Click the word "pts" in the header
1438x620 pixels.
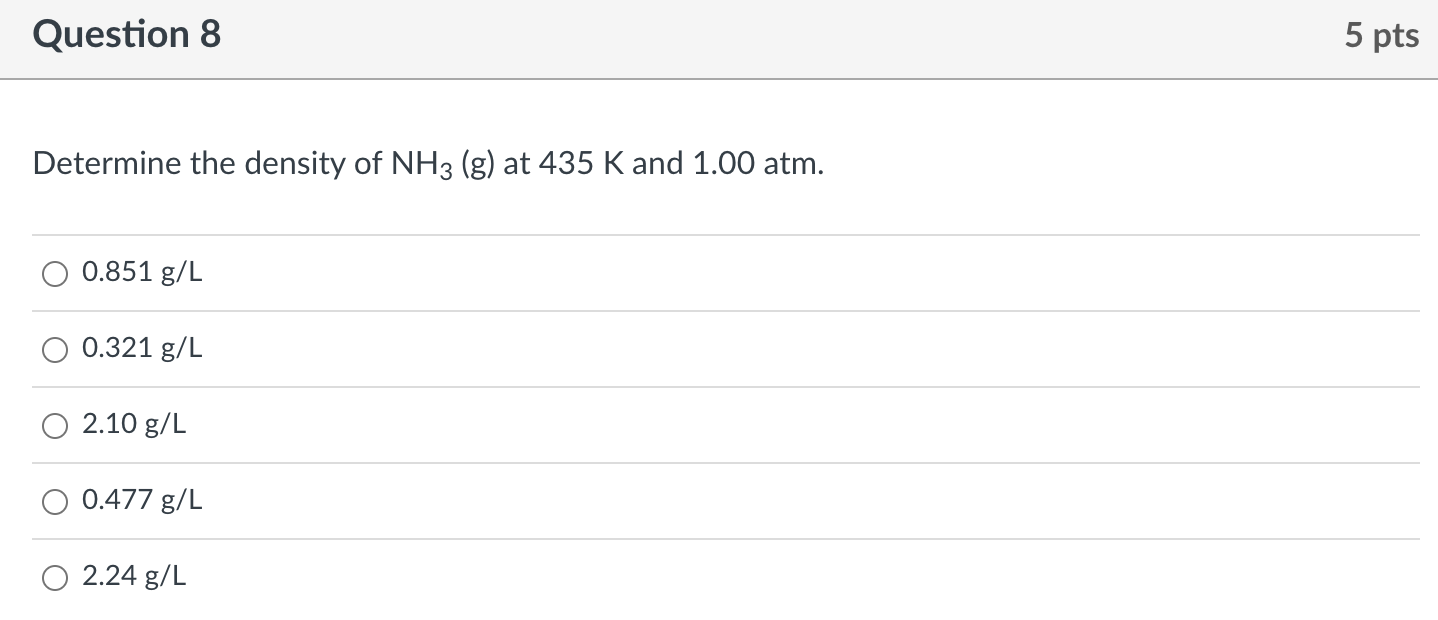1395,38
